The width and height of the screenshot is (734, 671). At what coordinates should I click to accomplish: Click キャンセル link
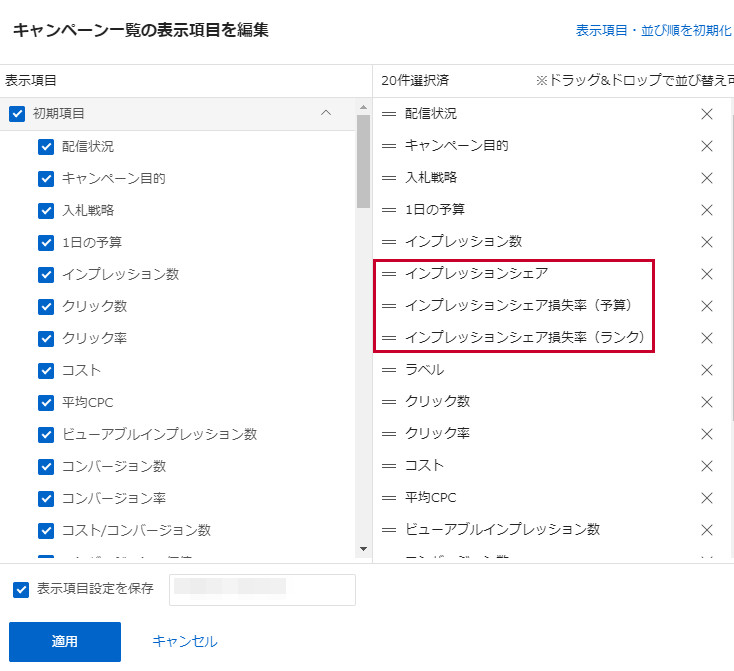(x=185, y=642)
